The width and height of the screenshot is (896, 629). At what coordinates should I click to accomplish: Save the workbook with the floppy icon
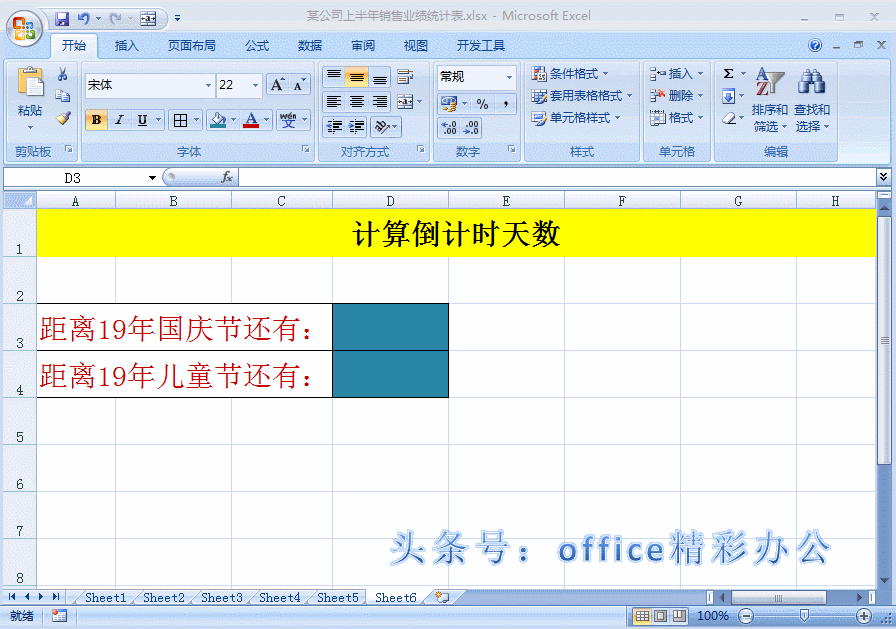coord(62,19)
